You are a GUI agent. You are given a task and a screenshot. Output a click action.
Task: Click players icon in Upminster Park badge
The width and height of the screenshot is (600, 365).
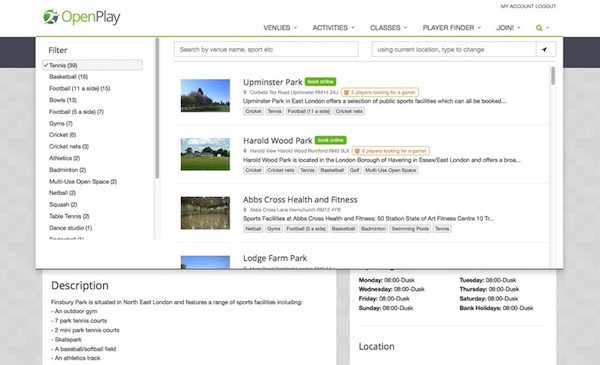(346, 92)
